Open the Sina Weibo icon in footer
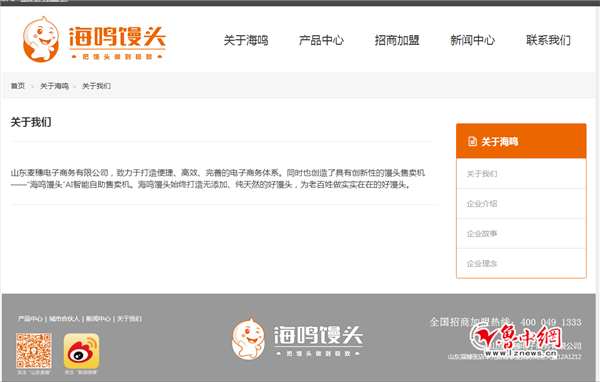 (81, 351)
